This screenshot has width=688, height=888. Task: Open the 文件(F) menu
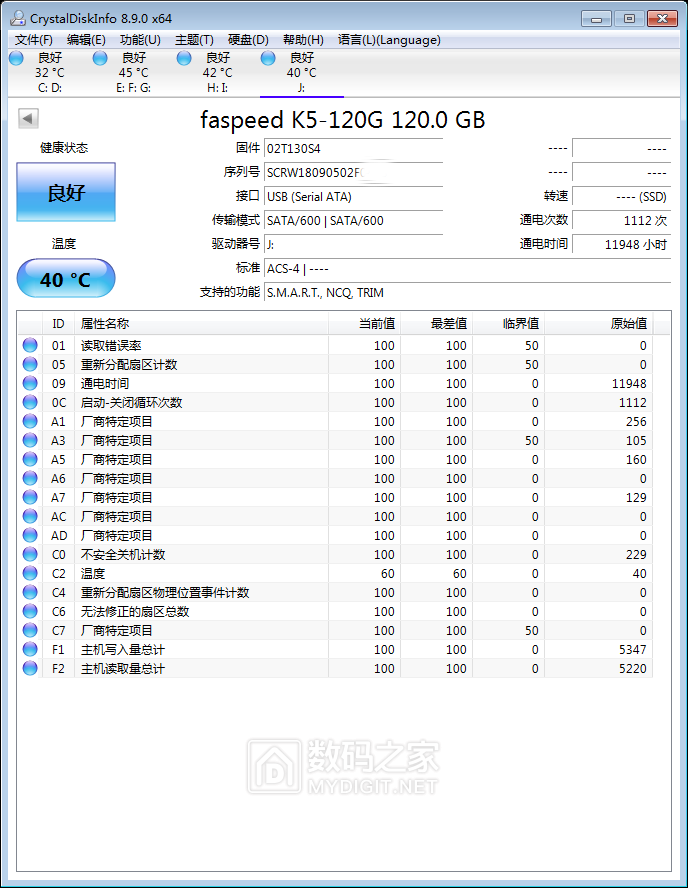[x=33, y=40]
